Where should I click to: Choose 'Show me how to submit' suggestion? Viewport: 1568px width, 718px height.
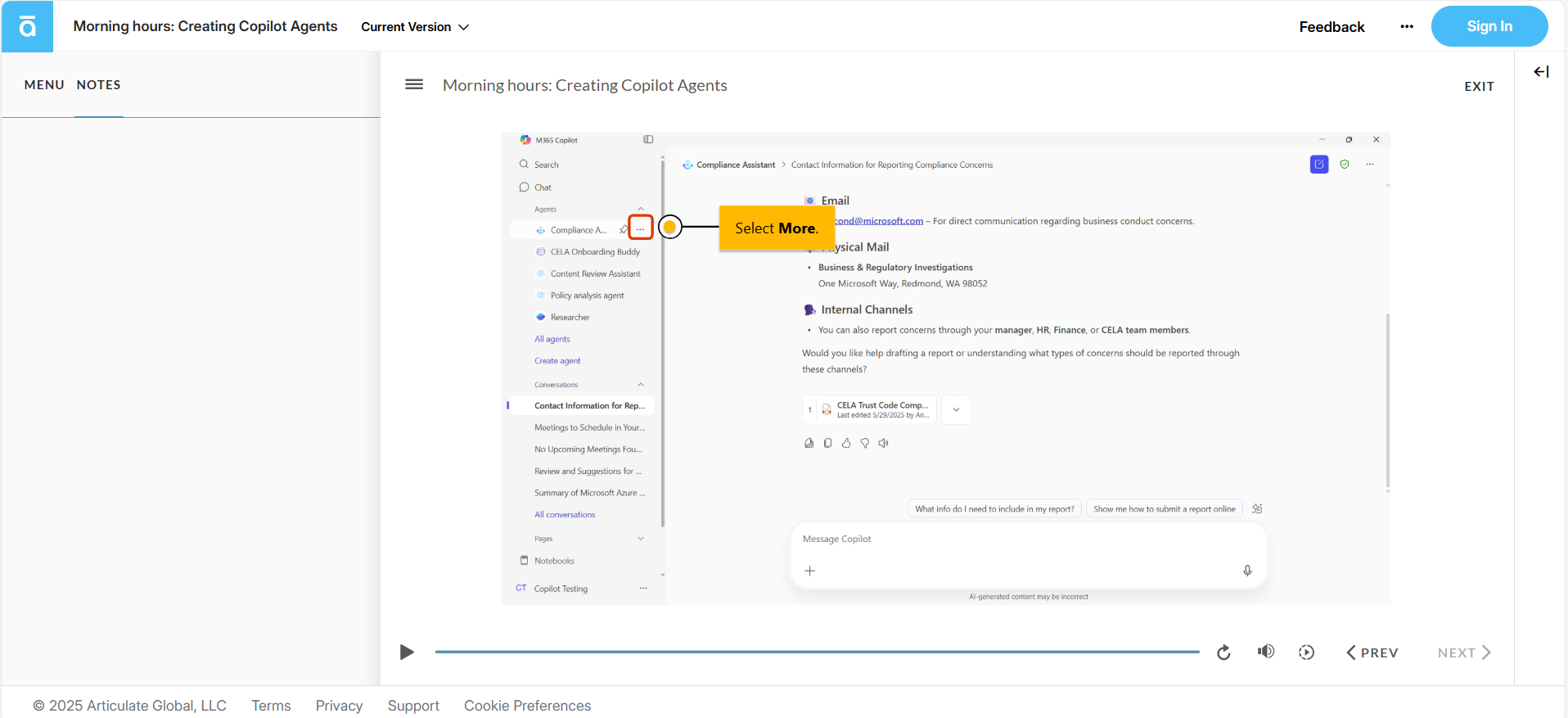tap(1165, 509)
